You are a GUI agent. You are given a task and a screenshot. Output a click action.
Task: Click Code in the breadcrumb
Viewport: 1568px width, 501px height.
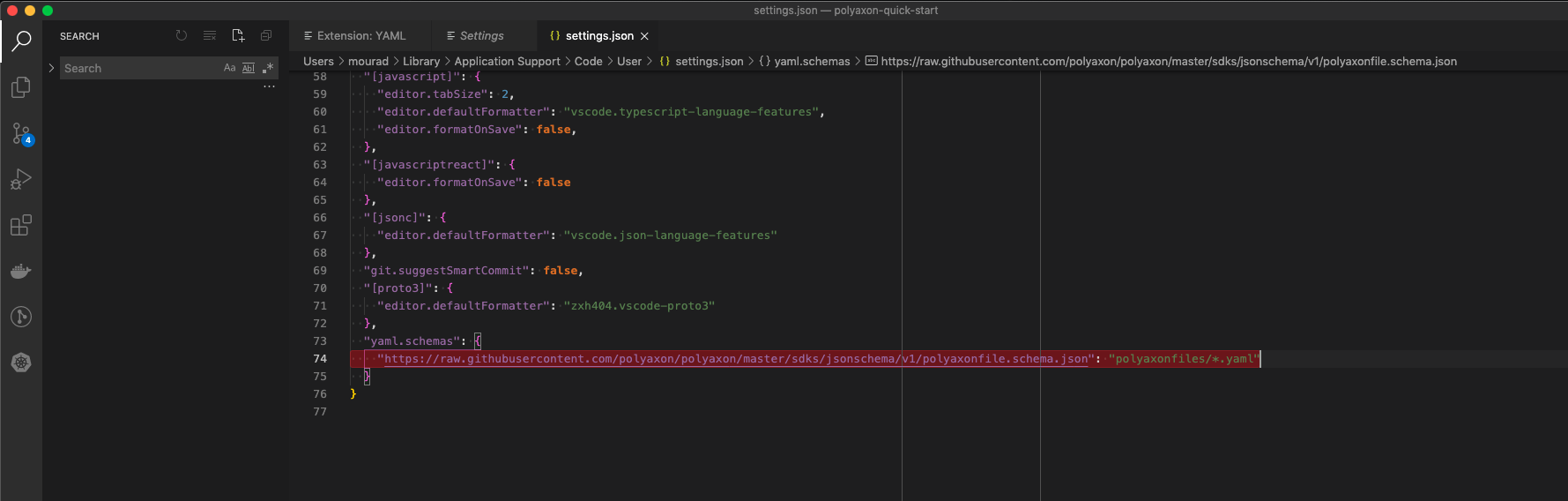click(x=589, y=61)
